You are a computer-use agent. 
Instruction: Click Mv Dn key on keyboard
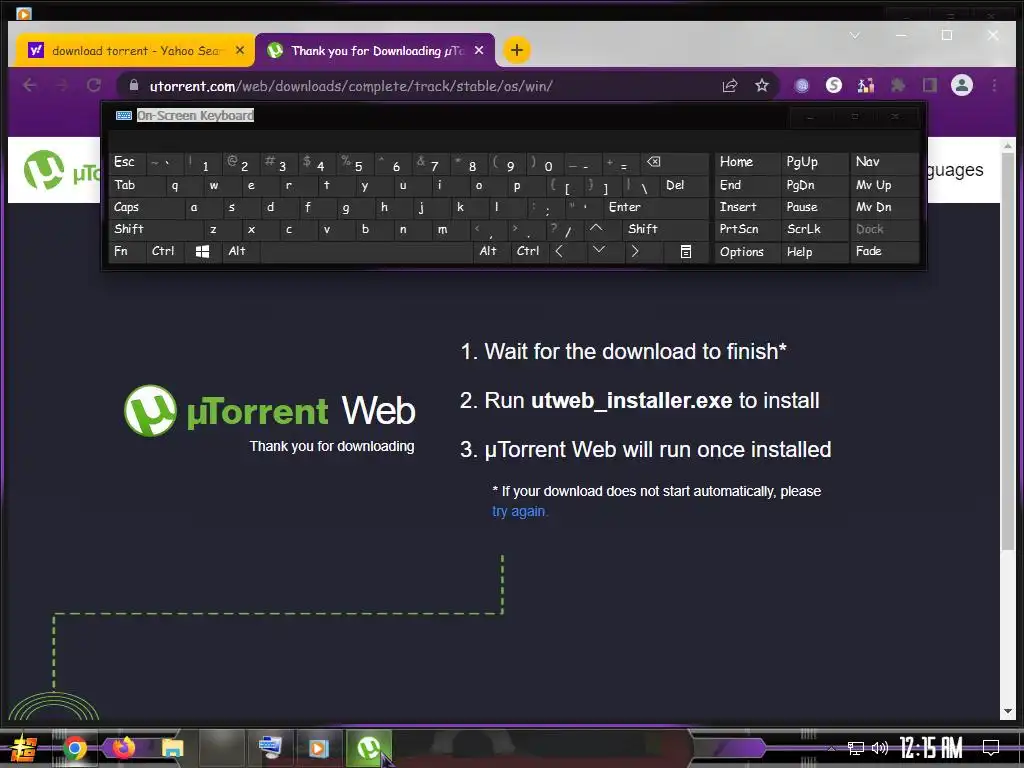[x=884, y=208]
